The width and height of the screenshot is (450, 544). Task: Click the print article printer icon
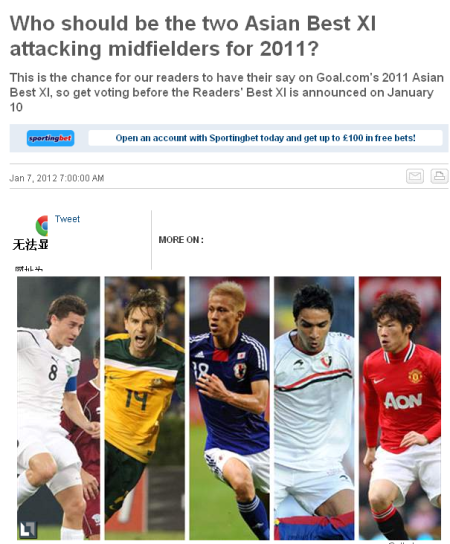pos(439,176)
